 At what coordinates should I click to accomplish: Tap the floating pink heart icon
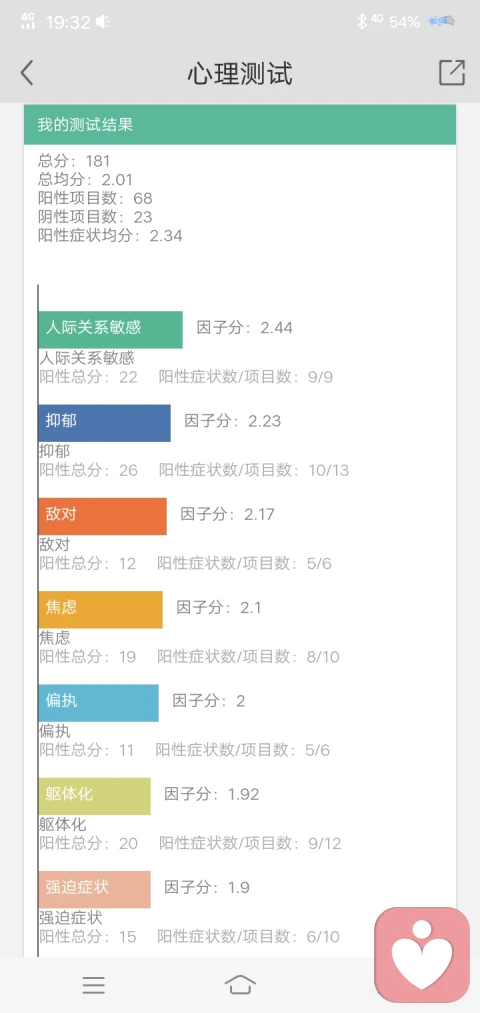pyautogui.click(x=422, y=955)
